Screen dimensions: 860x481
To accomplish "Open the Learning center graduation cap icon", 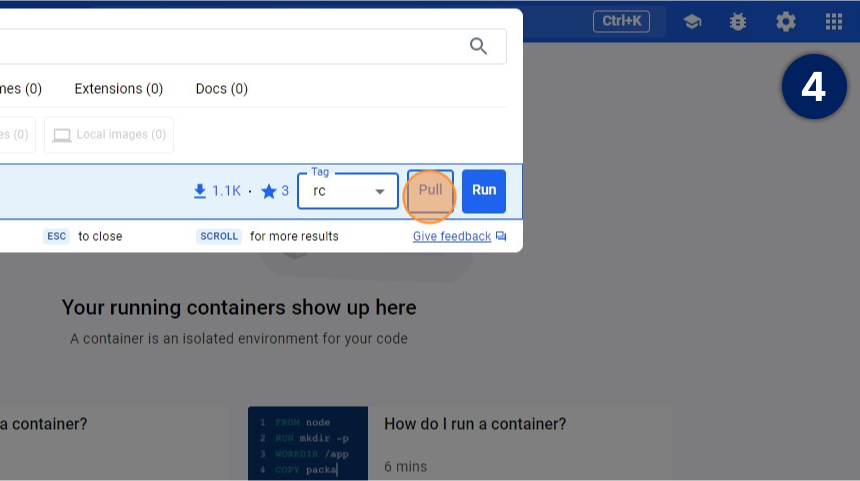I will point(692,21).
